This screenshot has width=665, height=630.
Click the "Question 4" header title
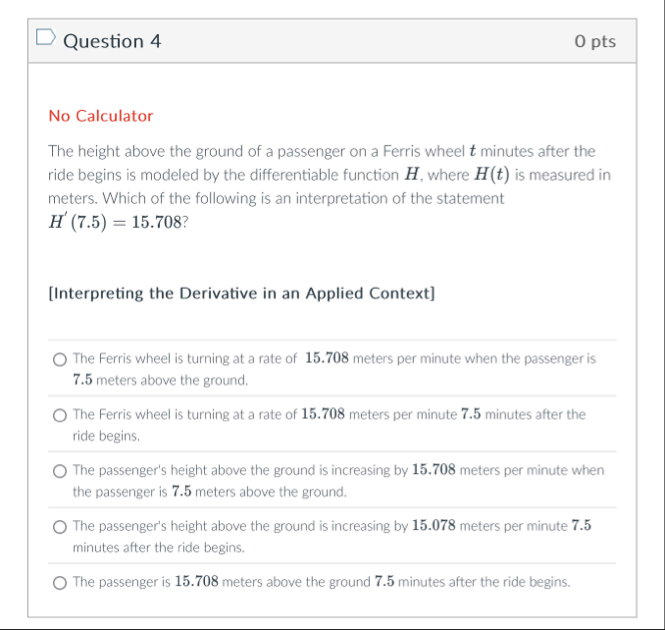111,41
